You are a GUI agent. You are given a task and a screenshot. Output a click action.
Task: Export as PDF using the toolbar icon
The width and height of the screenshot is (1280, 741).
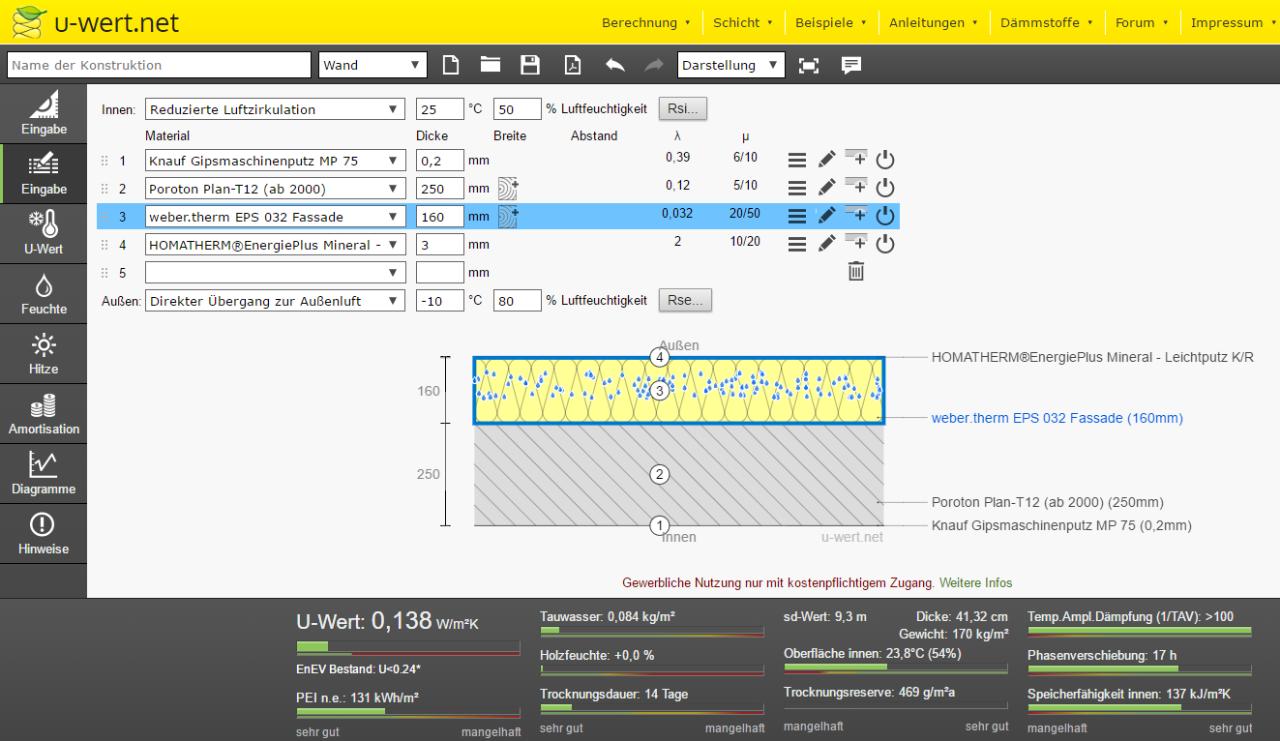(573, 65)
